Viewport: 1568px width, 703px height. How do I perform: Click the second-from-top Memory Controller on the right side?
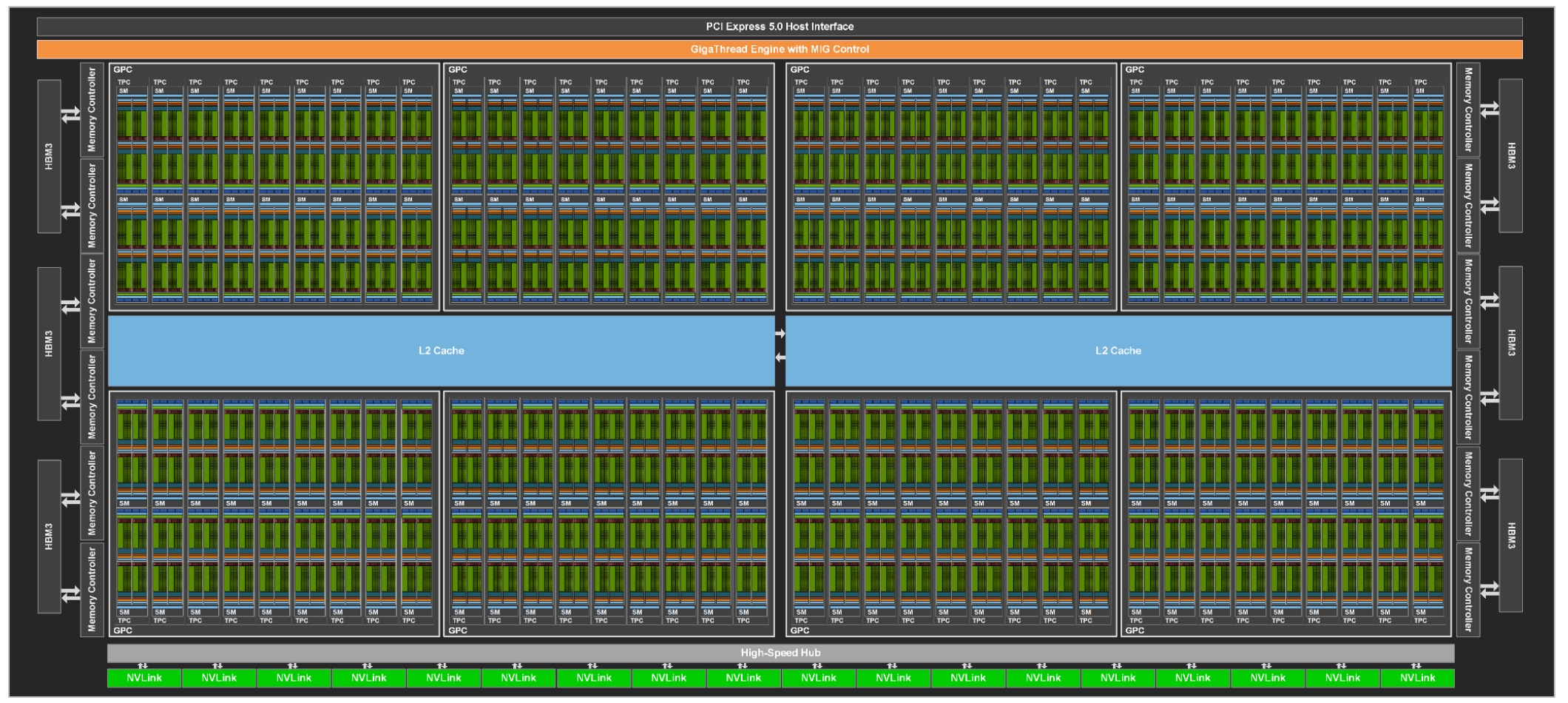pyautogui.click(x=1468, y=206)
